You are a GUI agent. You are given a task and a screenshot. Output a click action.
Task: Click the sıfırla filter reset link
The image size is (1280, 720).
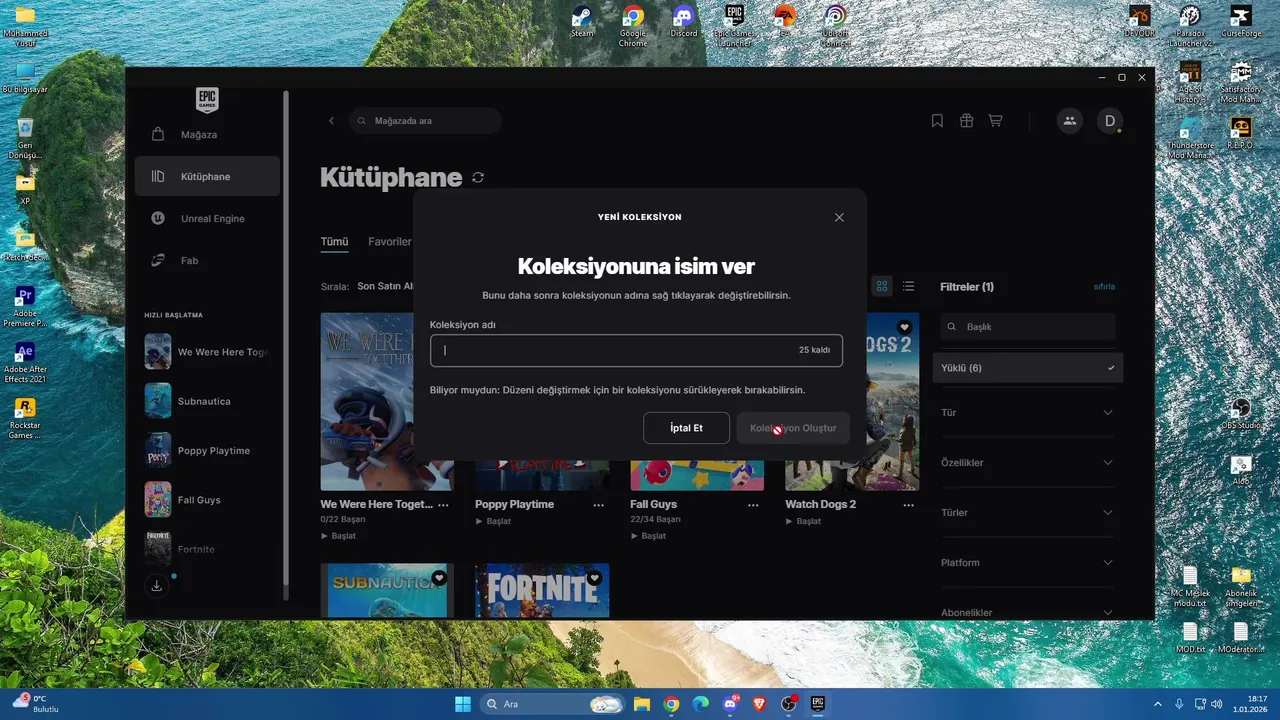(1104, 287)
